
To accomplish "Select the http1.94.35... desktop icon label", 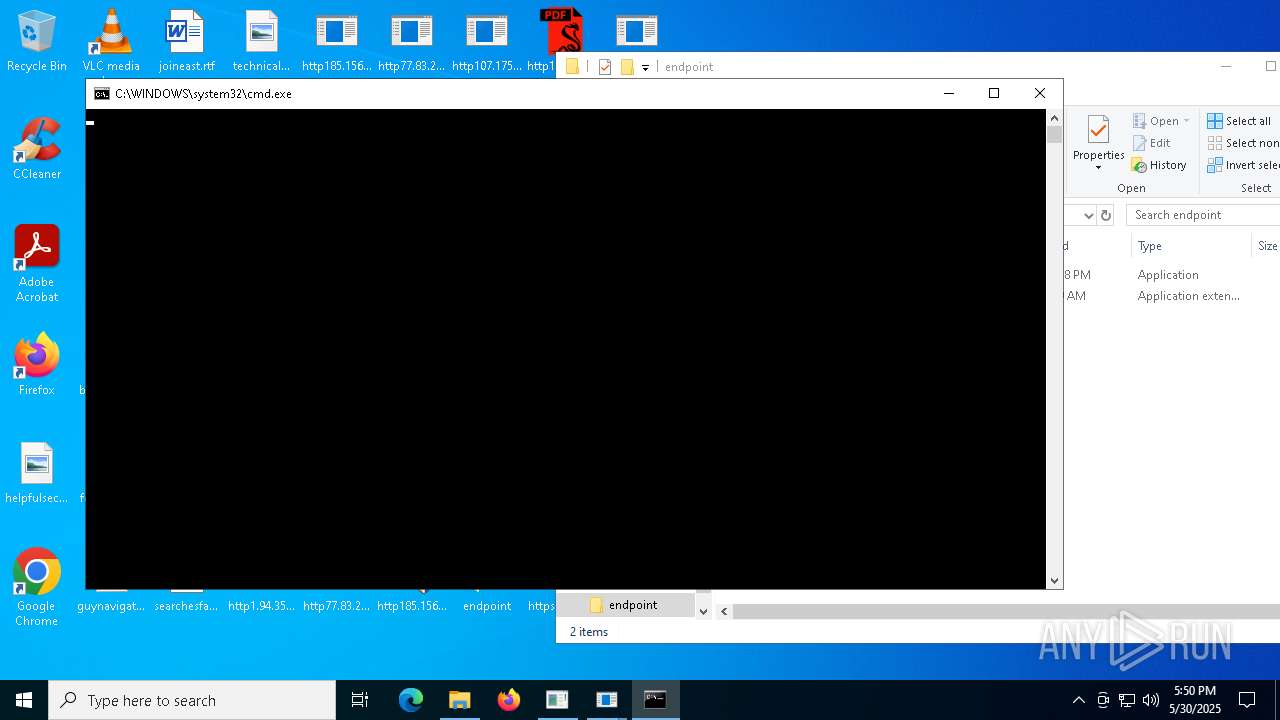I will [261, 606].
